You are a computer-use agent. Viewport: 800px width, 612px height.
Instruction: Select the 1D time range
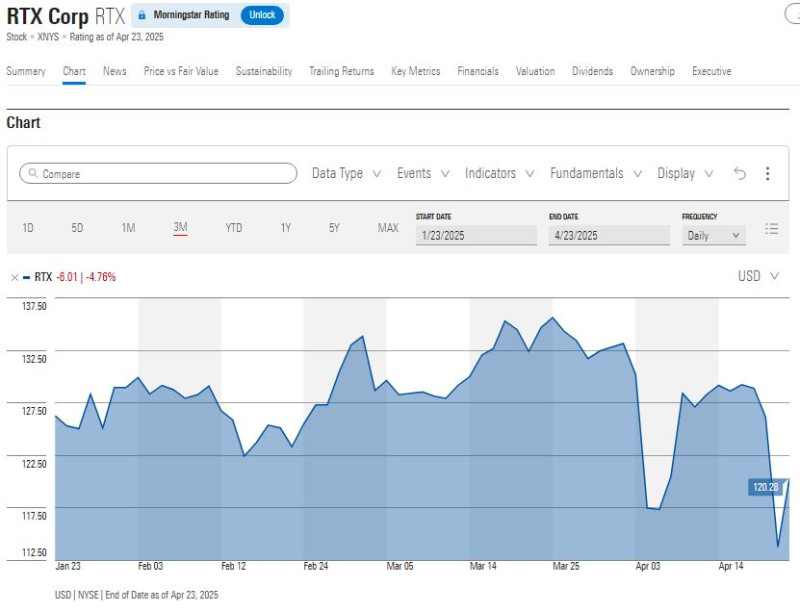[28, 228]
